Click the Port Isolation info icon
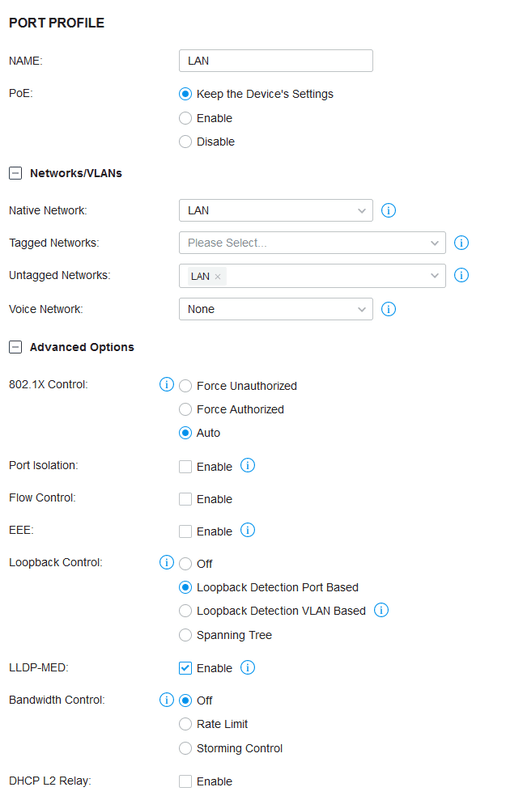Screen dimensions: 506x800 point(247,465)
